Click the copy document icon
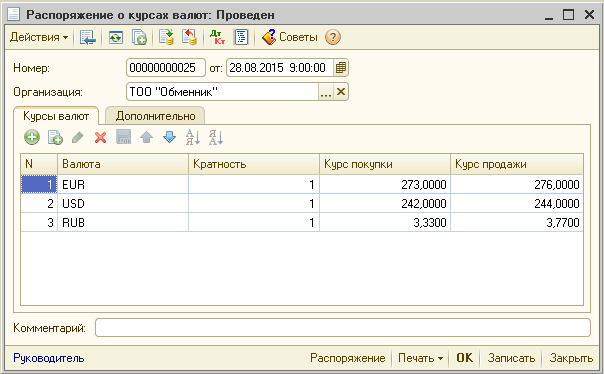604x374 pixels. [x=139, y=37]
